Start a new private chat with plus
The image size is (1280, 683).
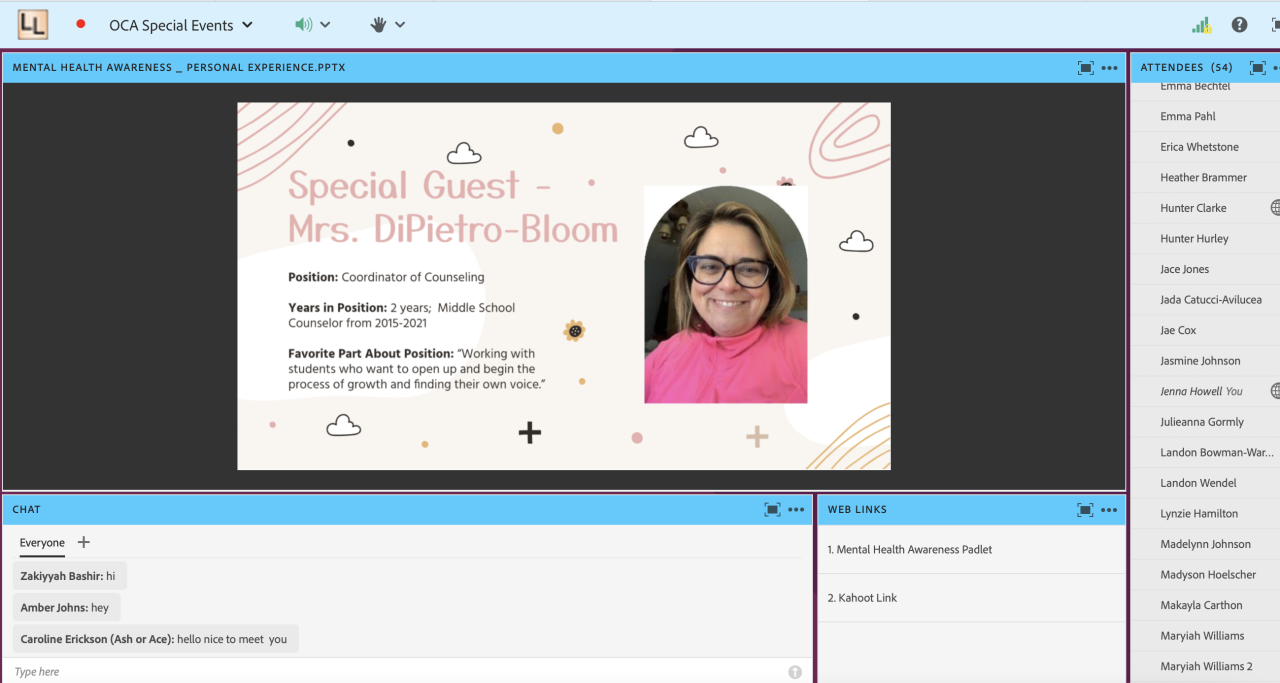pyautogui.click(x=84, y=542)
